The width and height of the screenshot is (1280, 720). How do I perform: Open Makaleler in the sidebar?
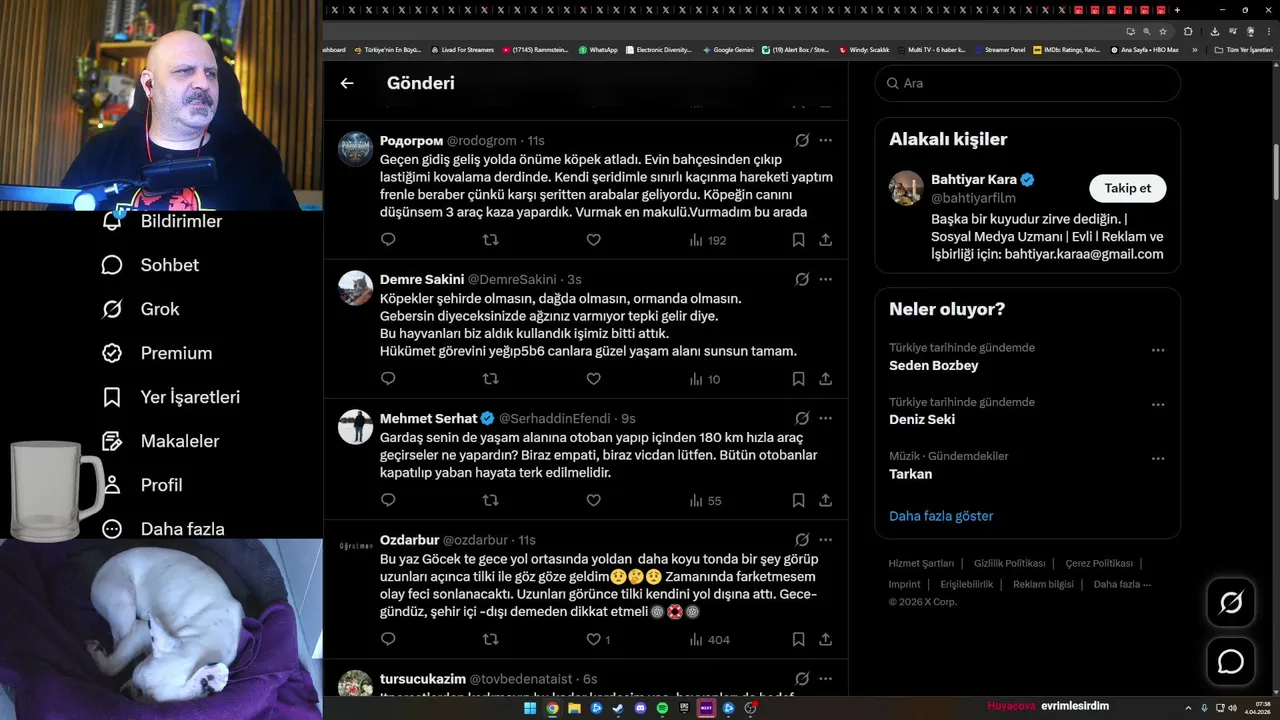161,441
